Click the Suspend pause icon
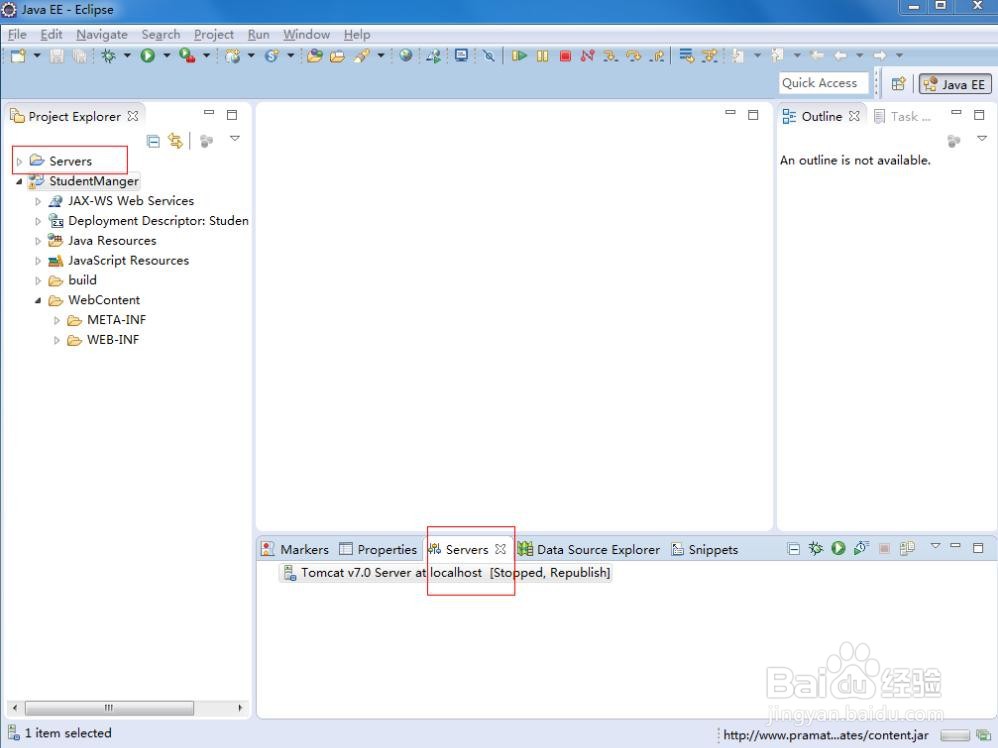This screenshot has height=748, width=998. point(542,56)
